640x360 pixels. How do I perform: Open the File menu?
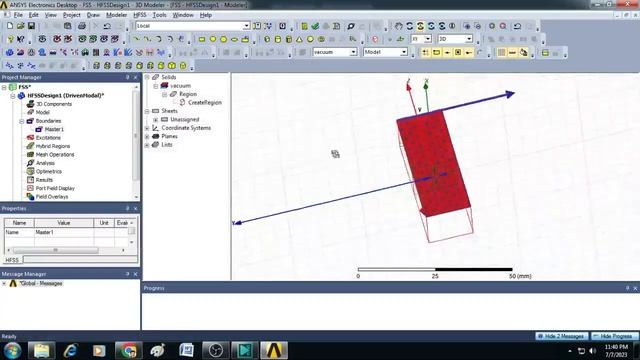click(18, 15)
